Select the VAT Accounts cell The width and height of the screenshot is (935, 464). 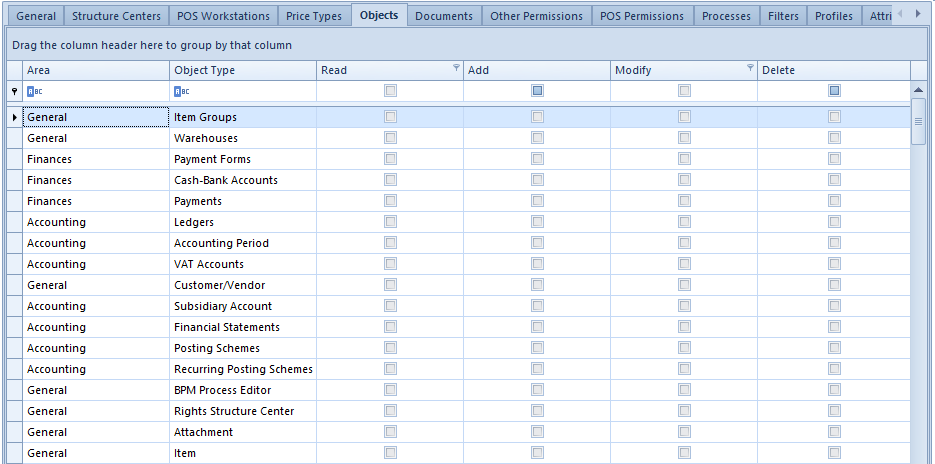243,264
